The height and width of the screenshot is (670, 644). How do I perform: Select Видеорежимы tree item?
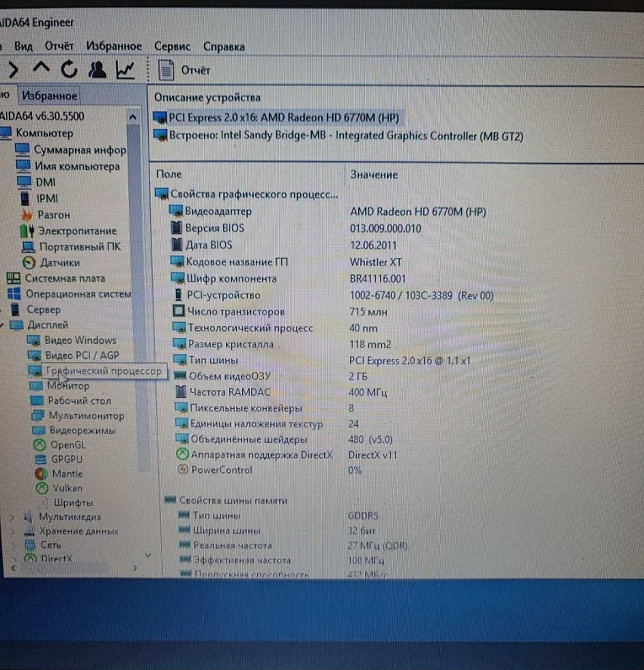(82, 430)
